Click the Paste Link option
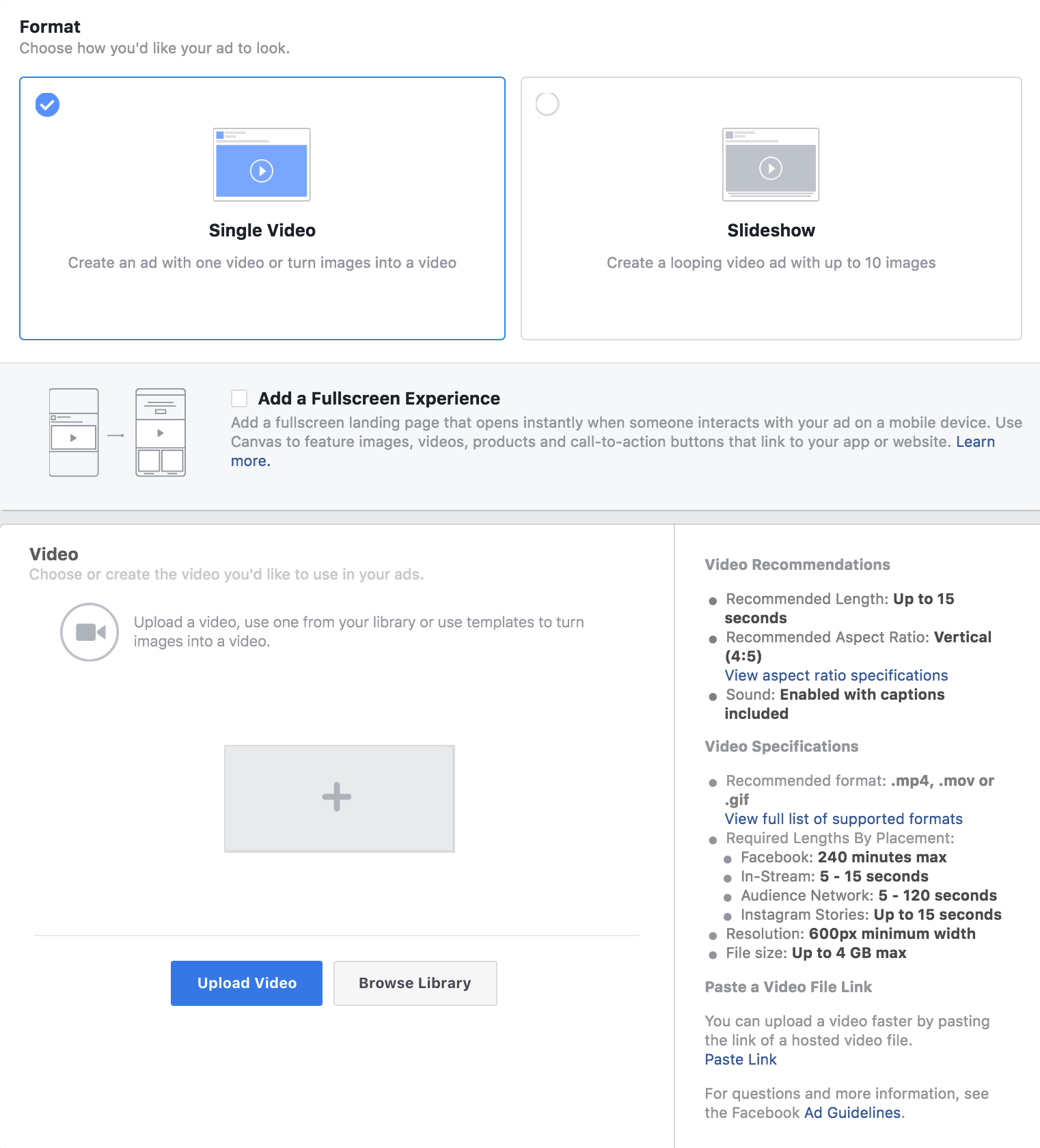This screenshot has height=1148, width=1040. pyautogui.click(x=741, y=1060)
